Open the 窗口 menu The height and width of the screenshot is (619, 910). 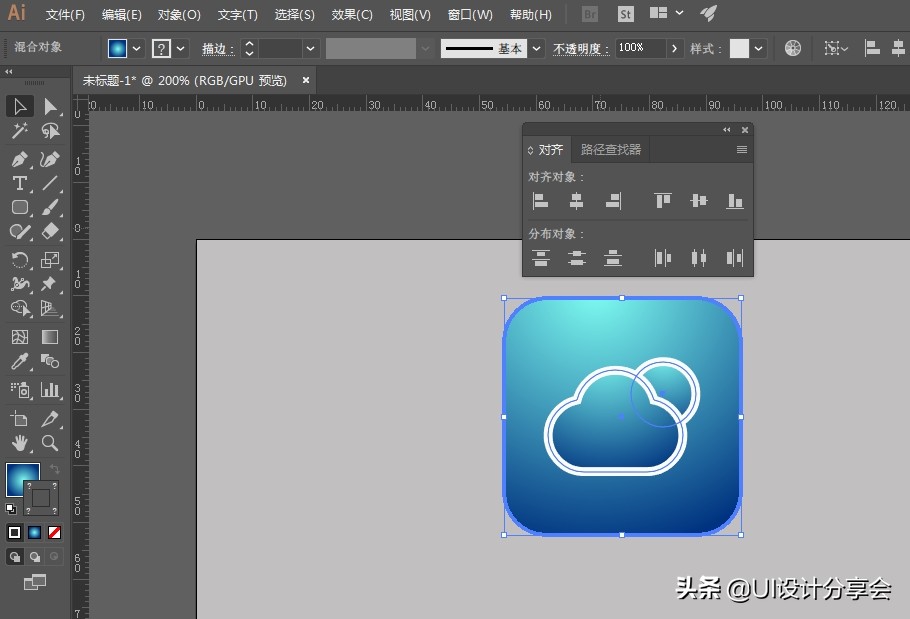469,14
